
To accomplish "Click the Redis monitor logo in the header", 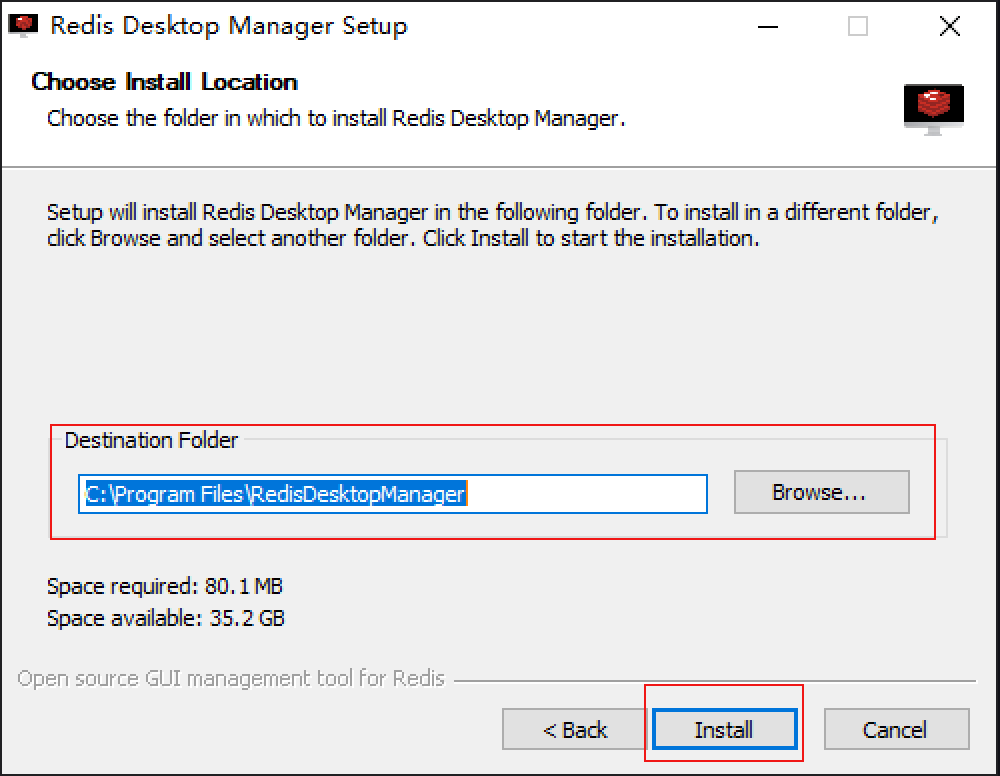I will pyautogui.click(x=933, y=107).
